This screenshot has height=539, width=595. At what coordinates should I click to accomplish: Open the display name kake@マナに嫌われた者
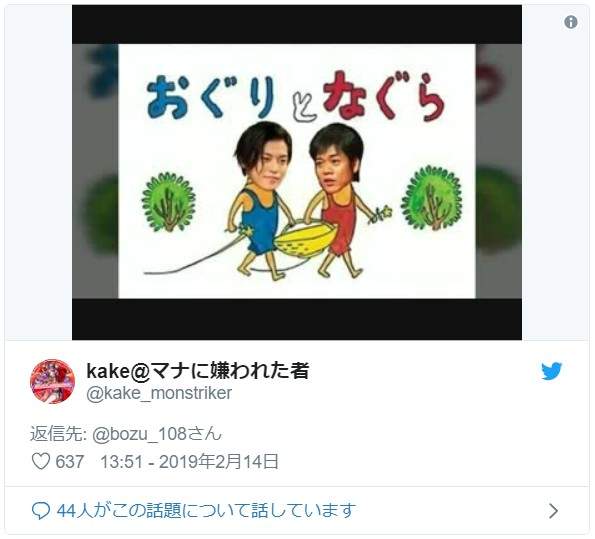click(198, 370)
